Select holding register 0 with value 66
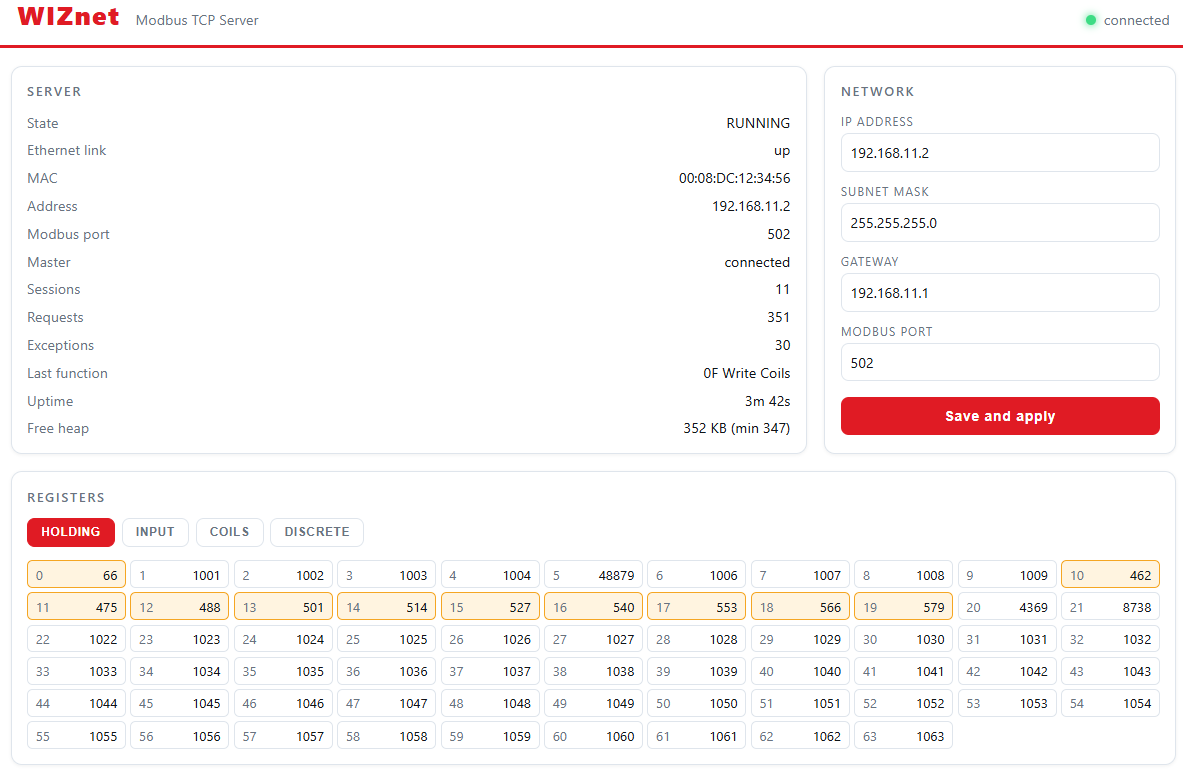Image resolution: width=1183 pixels, height=769 pixels. [x=76, y=575]
